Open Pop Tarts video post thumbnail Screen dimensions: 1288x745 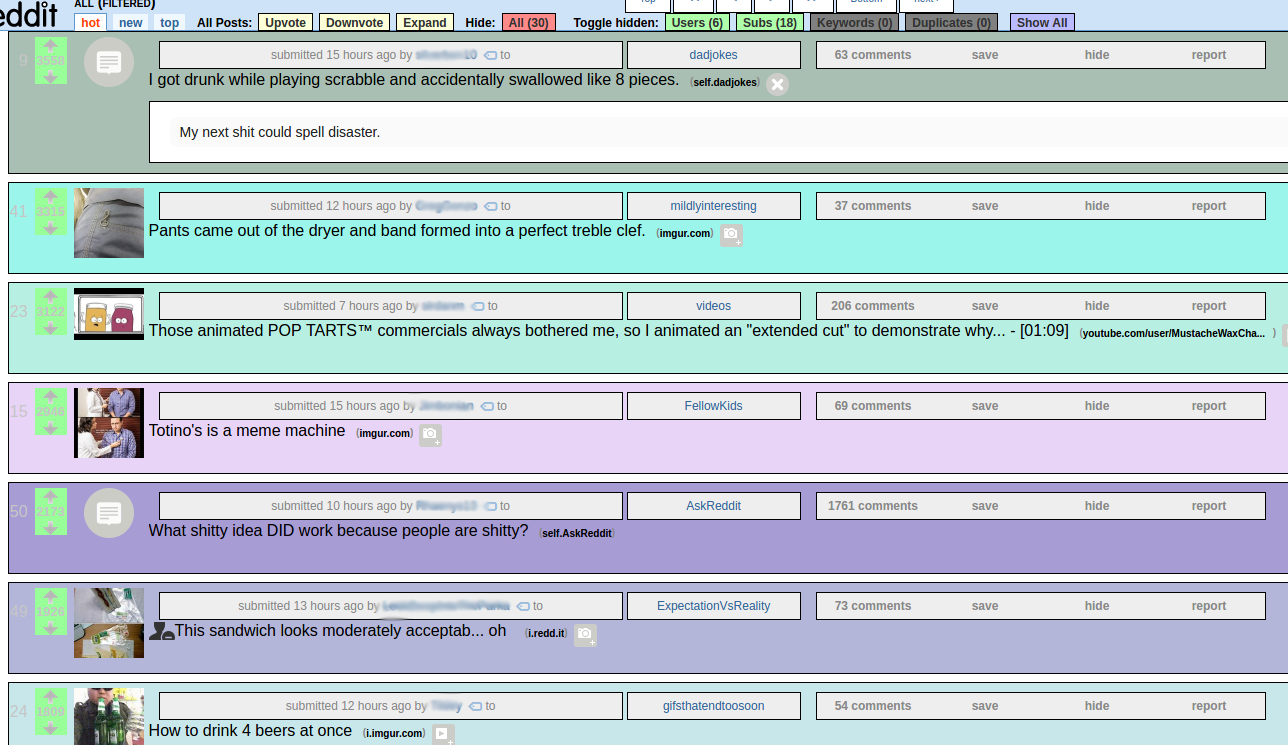tap(109, 314)
